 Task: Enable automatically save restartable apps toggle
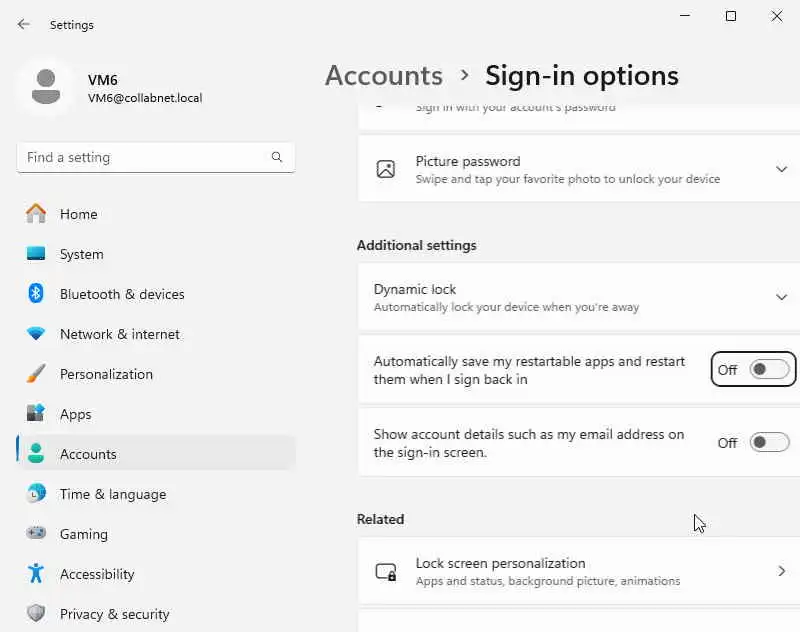point(769,370)
